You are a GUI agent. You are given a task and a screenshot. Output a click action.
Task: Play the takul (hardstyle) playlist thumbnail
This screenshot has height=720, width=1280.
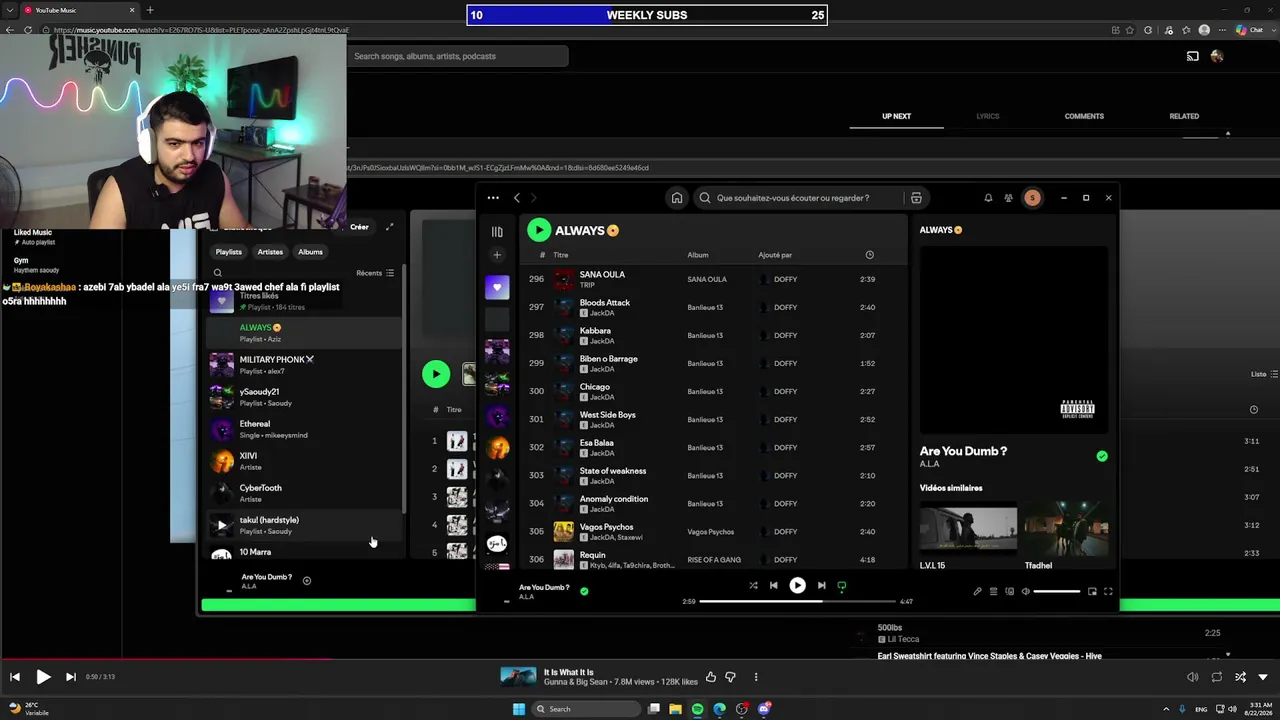point(221,524)
